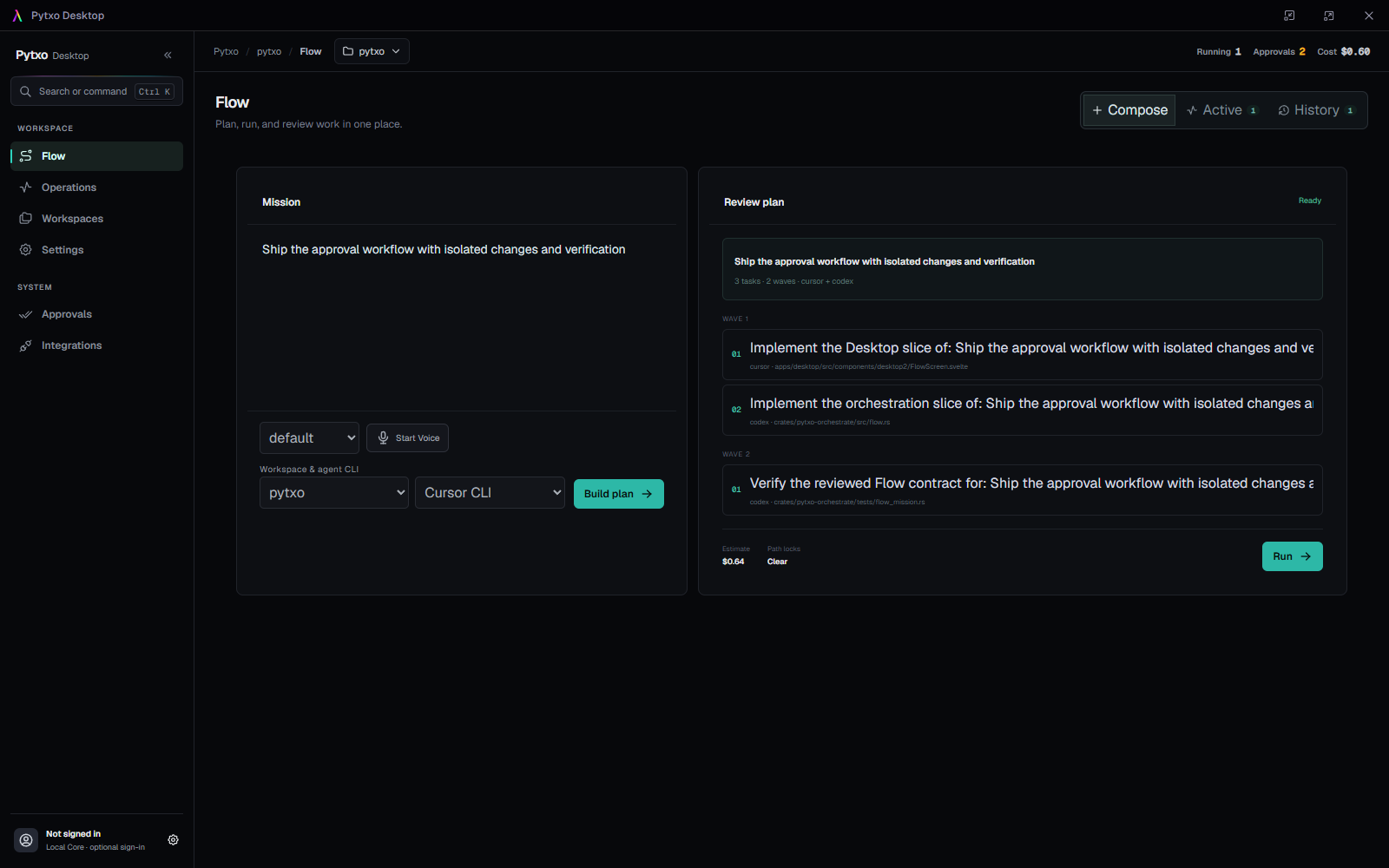Collapse the sidebar with the double-chevron icon
This screenshot has height=868, width=1389.
coord(168,56)
